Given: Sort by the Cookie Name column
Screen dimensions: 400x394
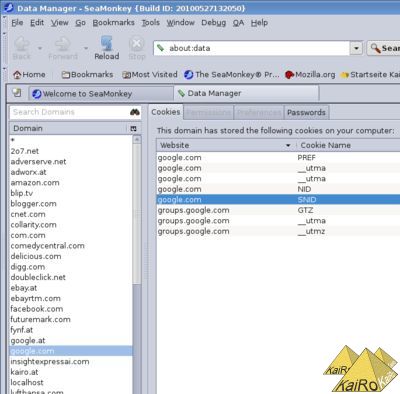Looking at the screenshot, I should (348, 145).
